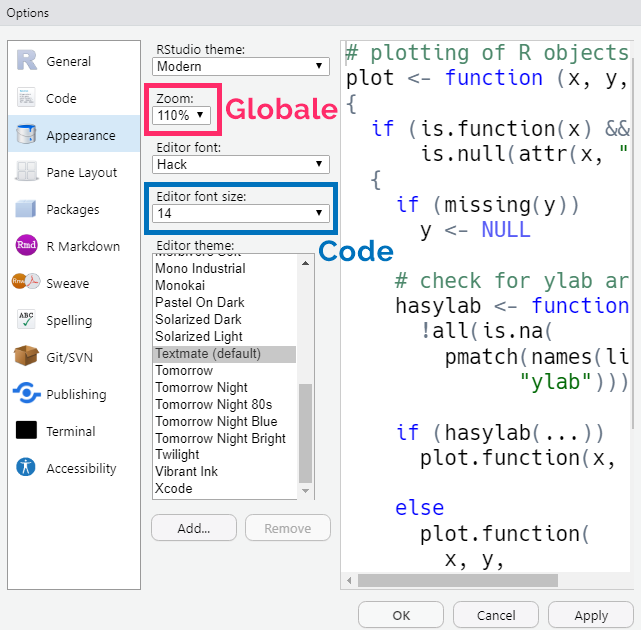
Task: Select Tomorrow Night Bright theme
Action: point(224,439)
